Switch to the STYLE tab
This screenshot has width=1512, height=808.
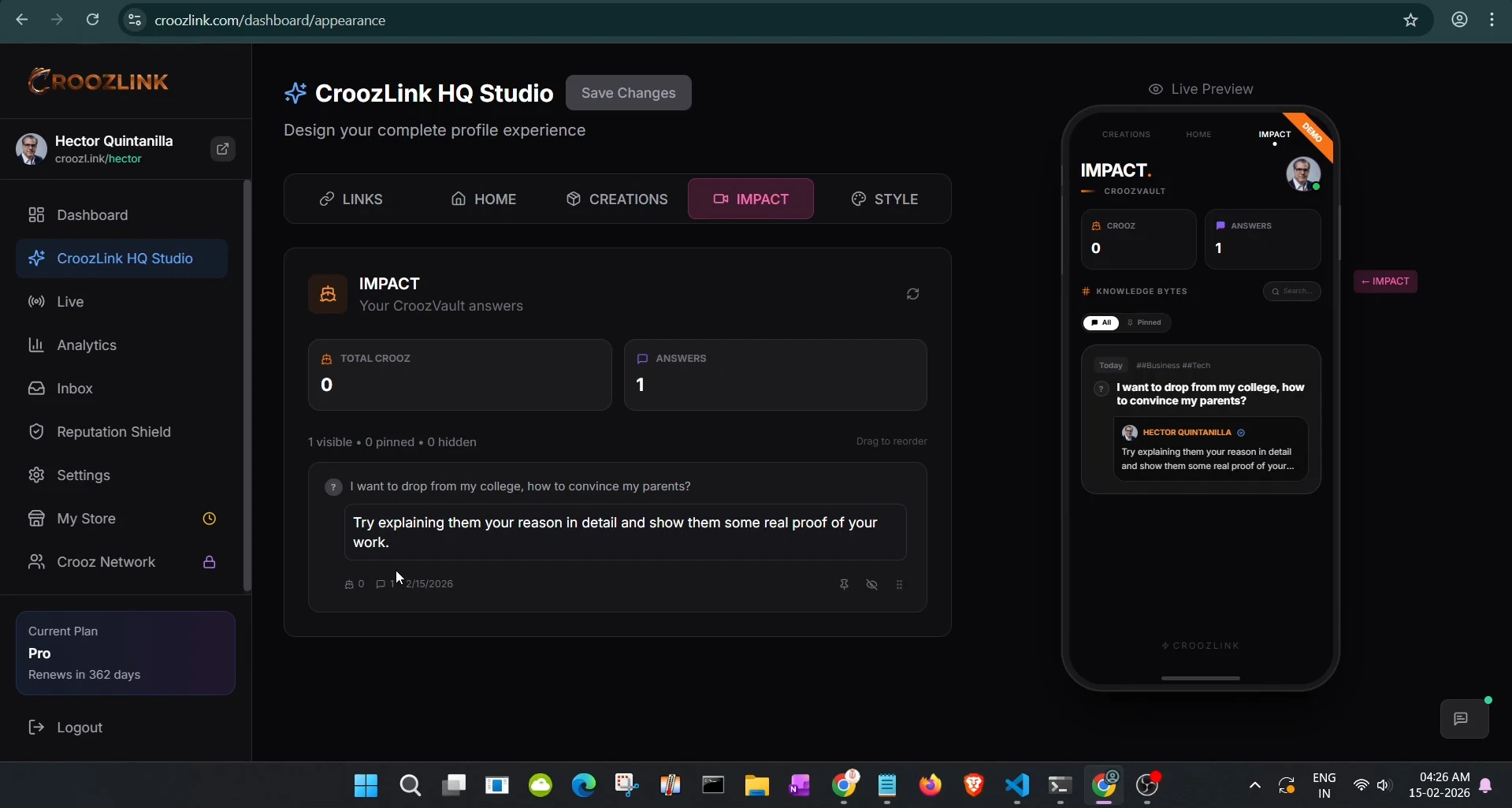pos(884,199)
